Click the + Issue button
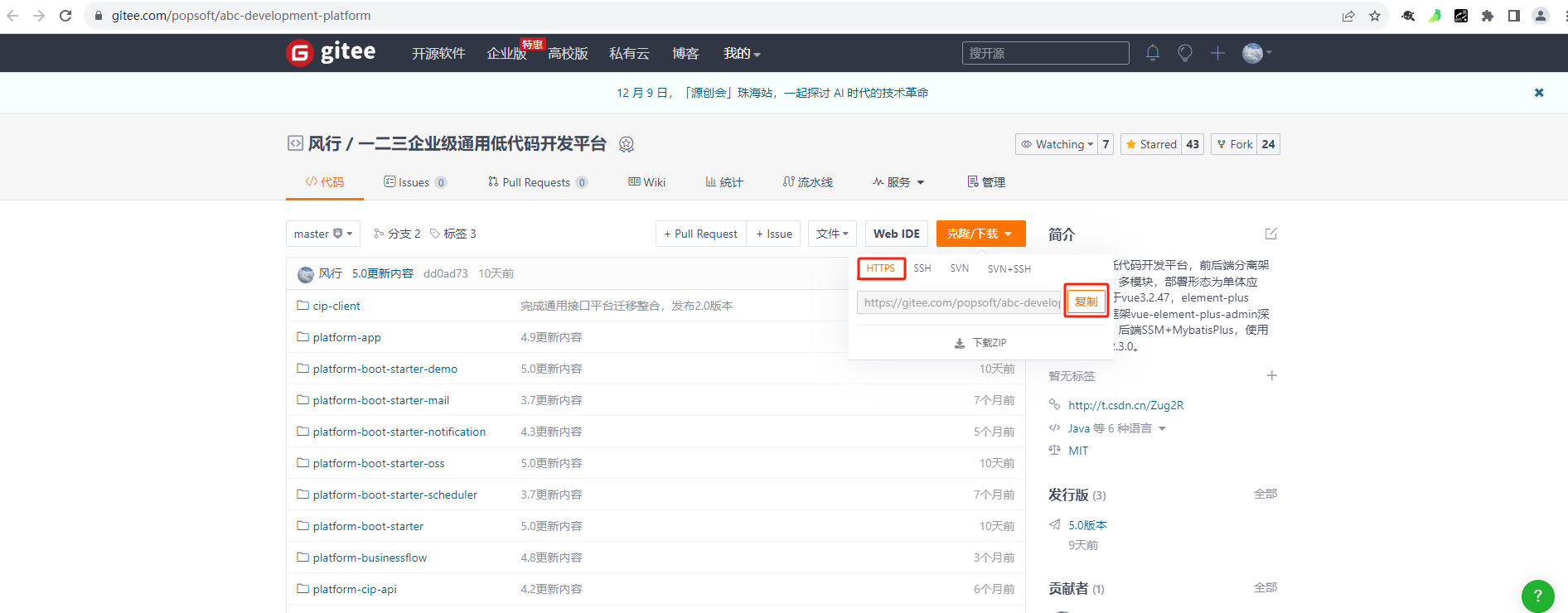Image resolution: width=1568 pixels, height=613 pixels. coord(774,234)
